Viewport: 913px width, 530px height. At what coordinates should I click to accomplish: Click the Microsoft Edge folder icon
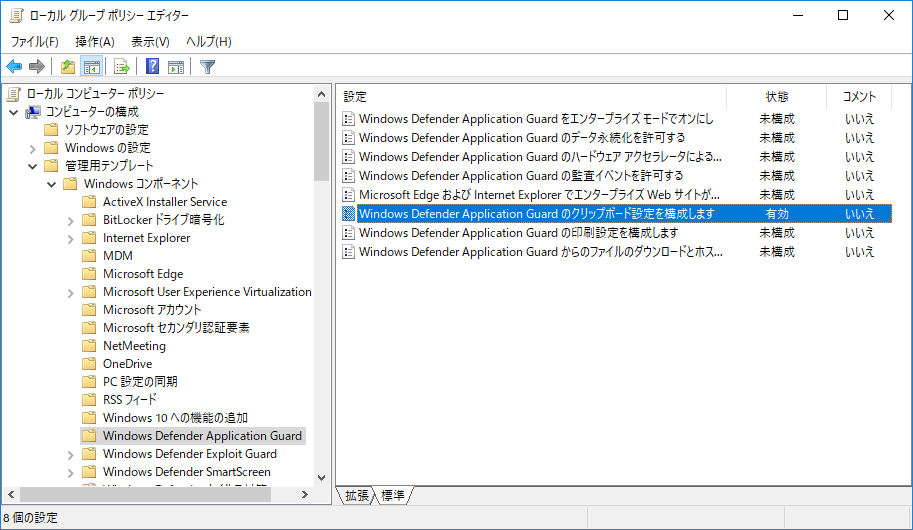pos(89,274)
